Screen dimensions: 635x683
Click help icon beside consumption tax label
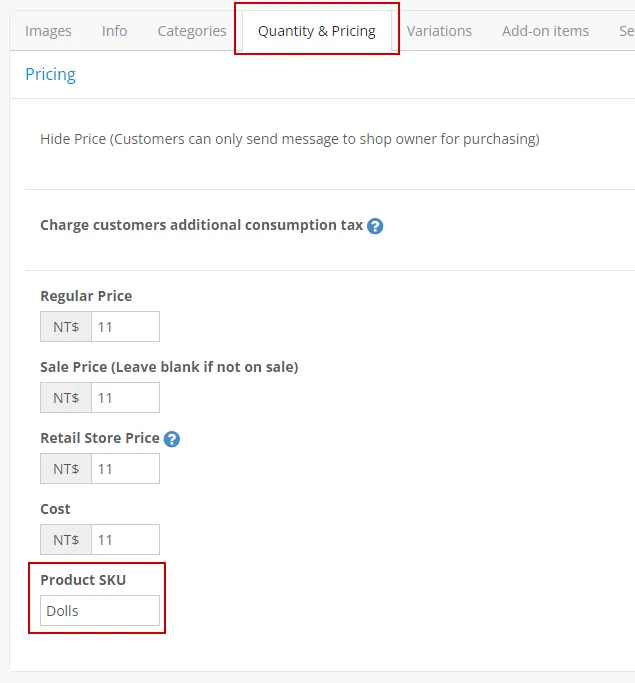pyautogui.click(x=375, y=226)
